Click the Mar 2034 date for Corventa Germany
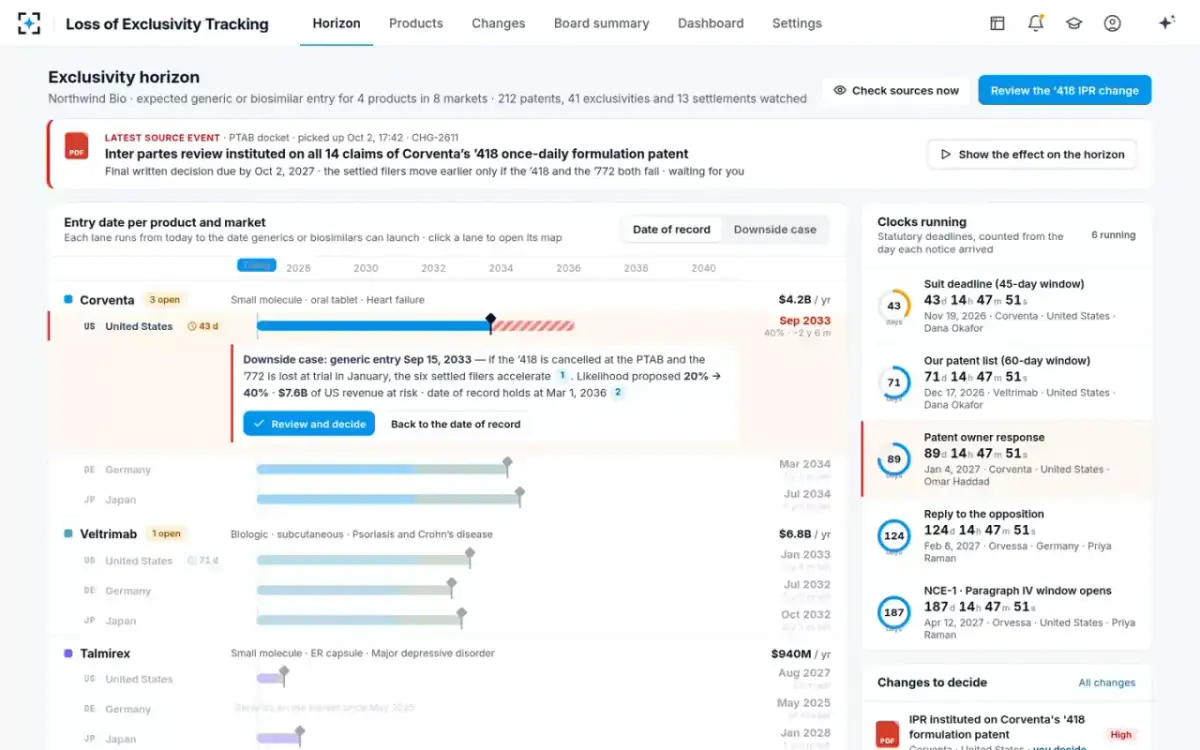This screenshot has height=750, width=1200. click(805, 464)
